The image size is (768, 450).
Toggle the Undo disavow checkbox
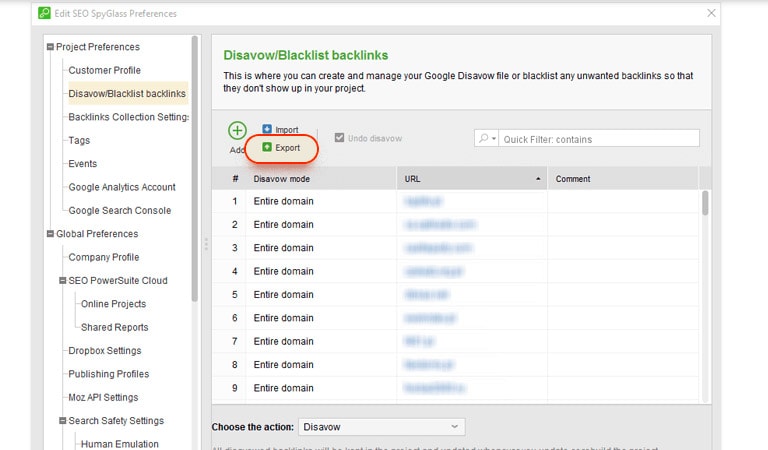point(339,138)
